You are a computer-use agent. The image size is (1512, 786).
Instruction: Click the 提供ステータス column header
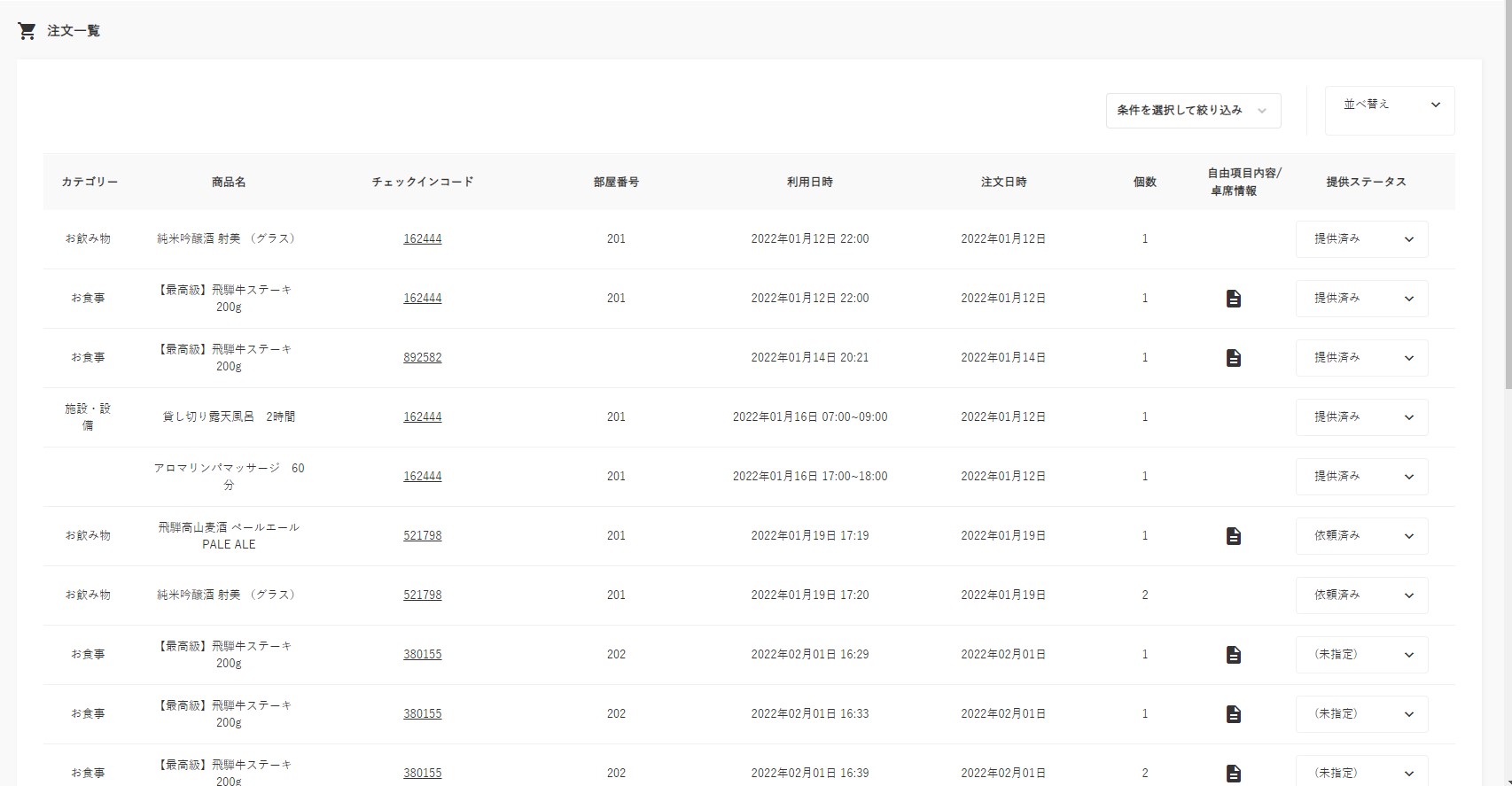pyautogui.click(x=1365, y=182)
